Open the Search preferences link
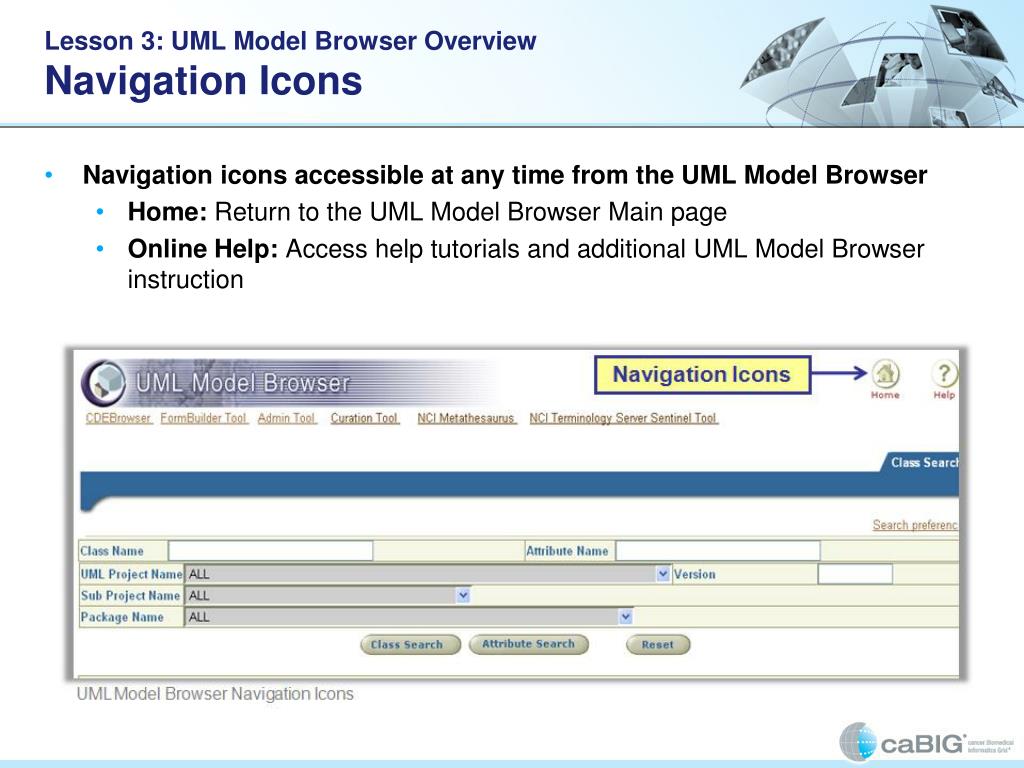This screenshot has width=1024, height=768. [915, 525]
